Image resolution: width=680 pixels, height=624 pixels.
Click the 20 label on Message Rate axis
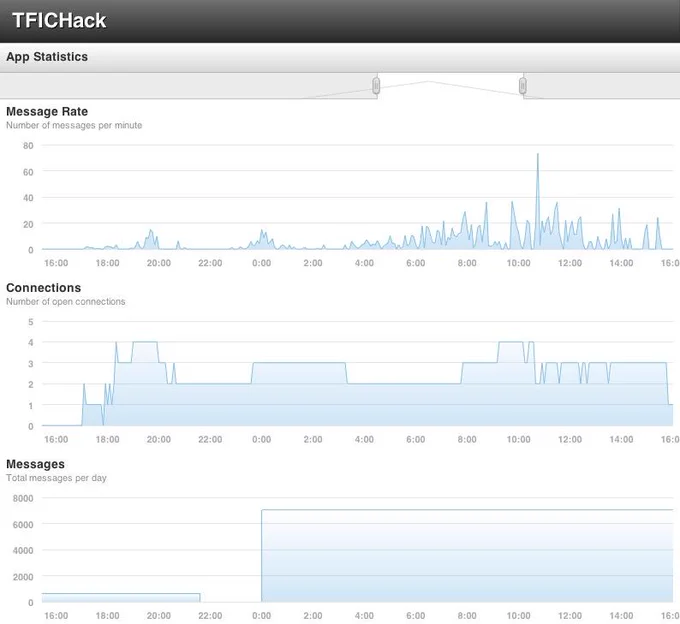(28, 224)
